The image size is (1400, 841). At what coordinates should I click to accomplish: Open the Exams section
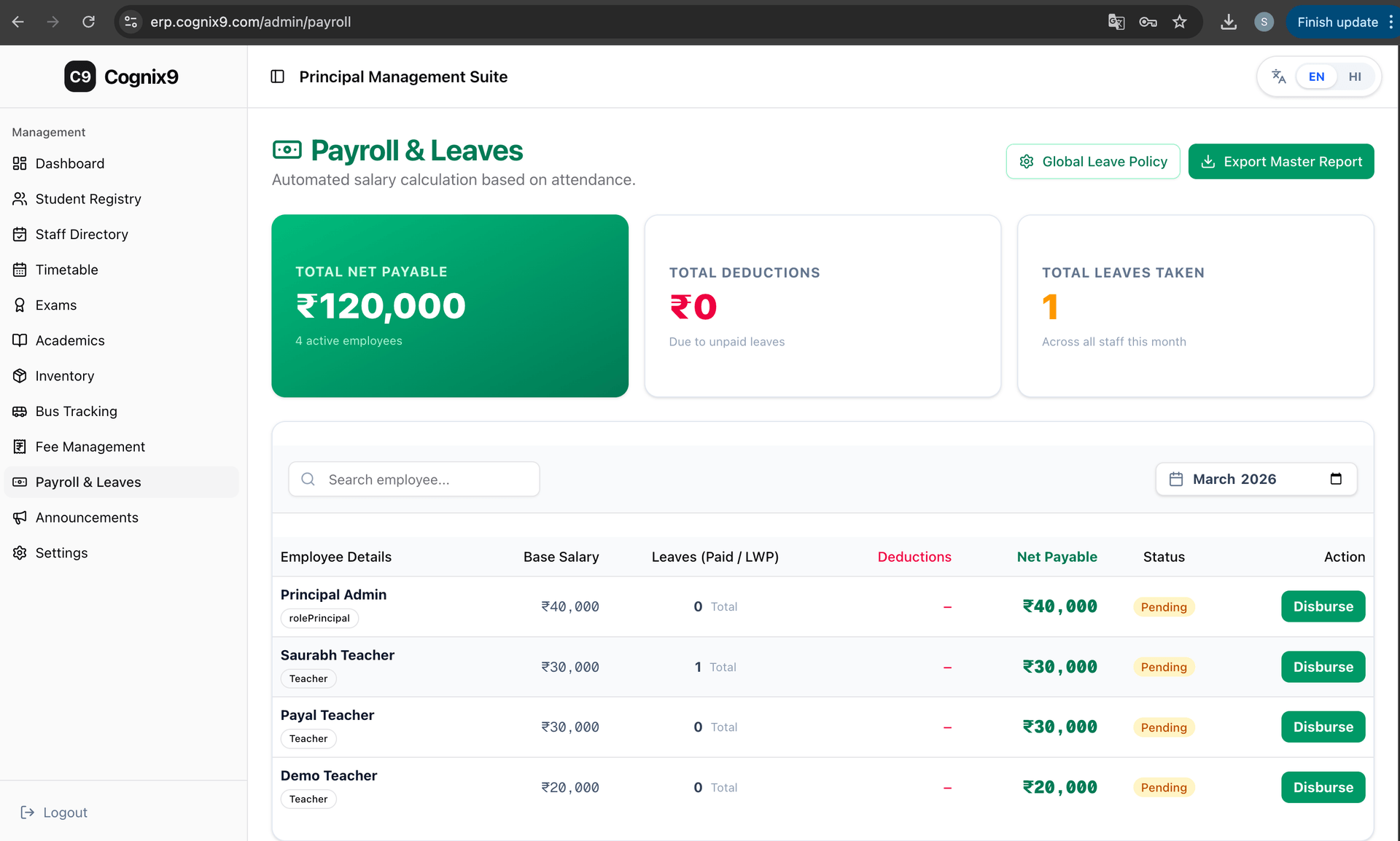[x=55, y=305]
